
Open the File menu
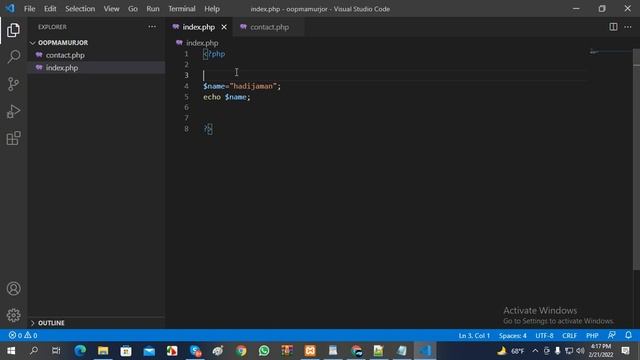point(29,9)
